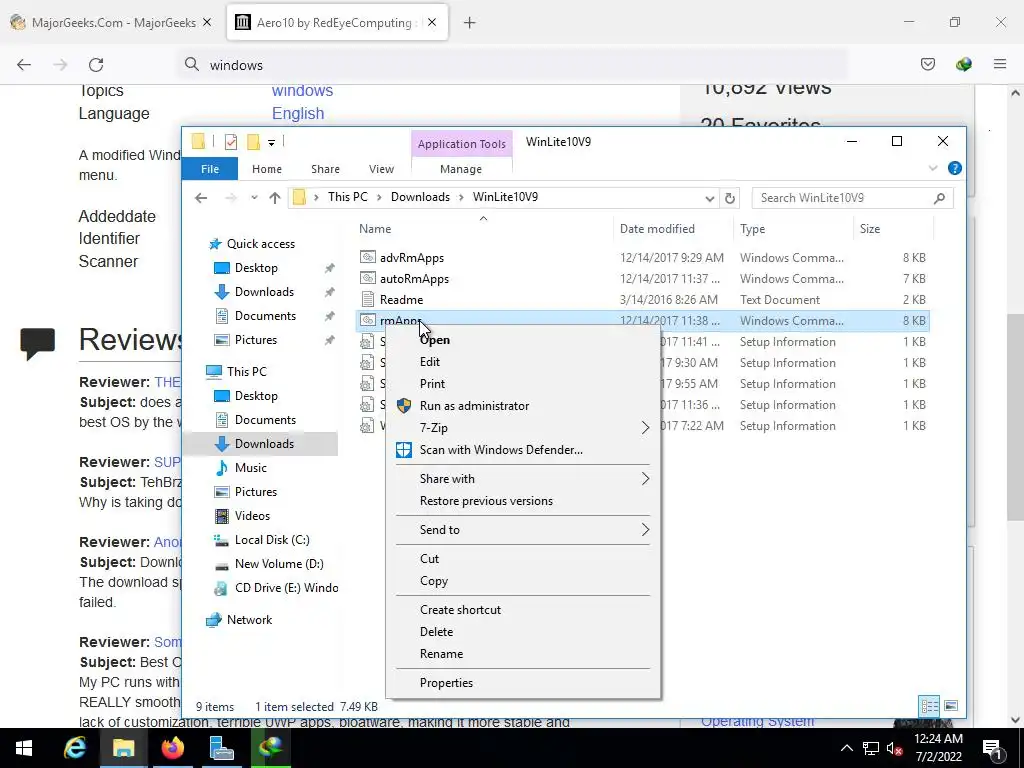
Task: Customize Quick Access Toolbar dropdown
Action: tap(271, 142)
